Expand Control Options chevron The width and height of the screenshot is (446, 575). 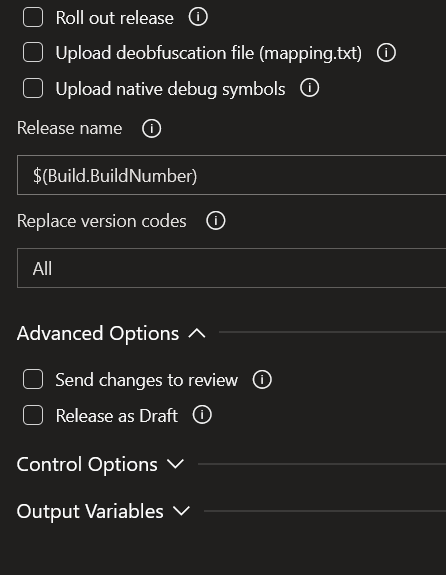tap(175, 464)
